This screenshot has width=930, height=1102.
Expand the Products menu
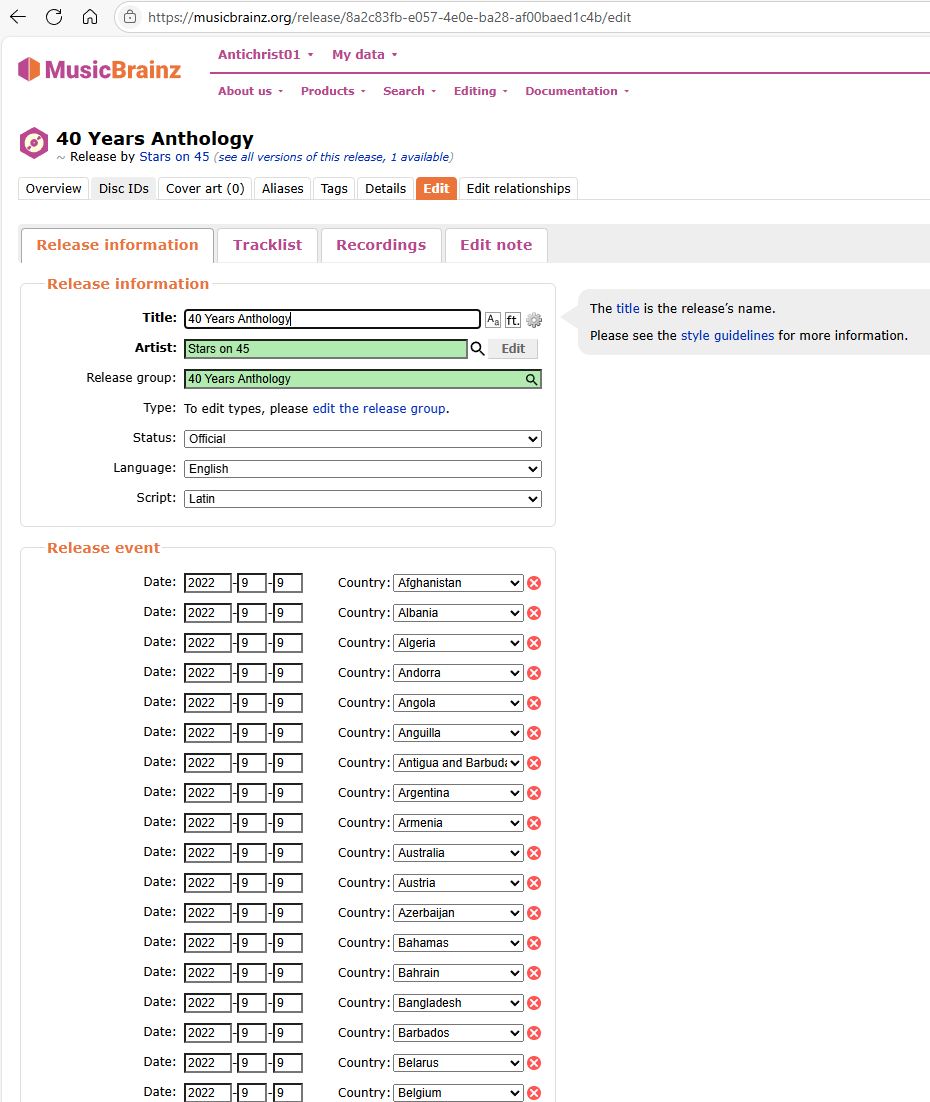pos(333,91)
